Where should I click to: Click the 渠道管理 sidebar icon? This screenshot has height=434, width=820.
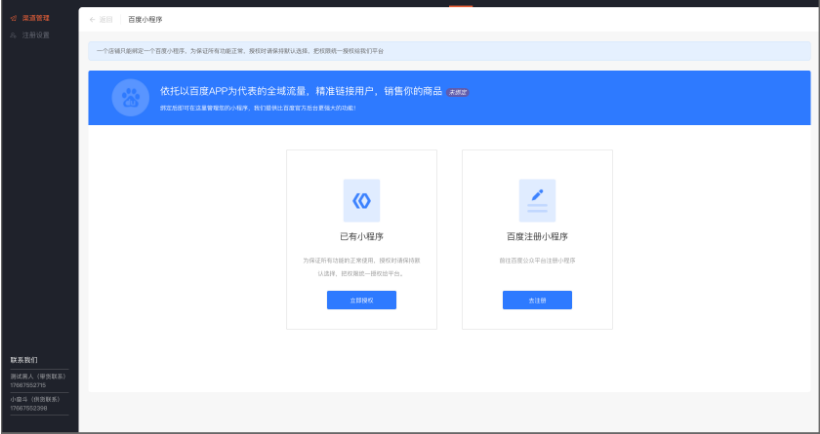coord(14,18)
